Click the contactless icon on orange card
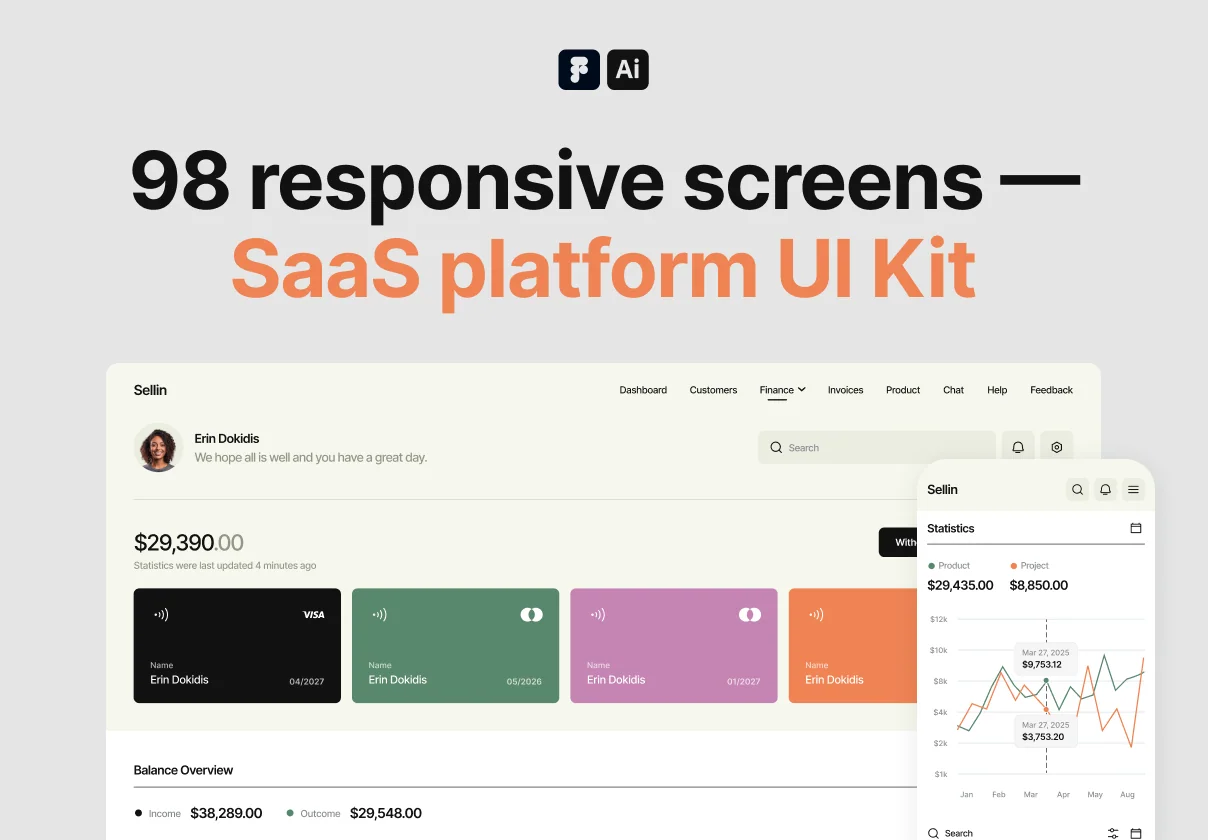This screenshot has height=840, width=1208. 816,615
